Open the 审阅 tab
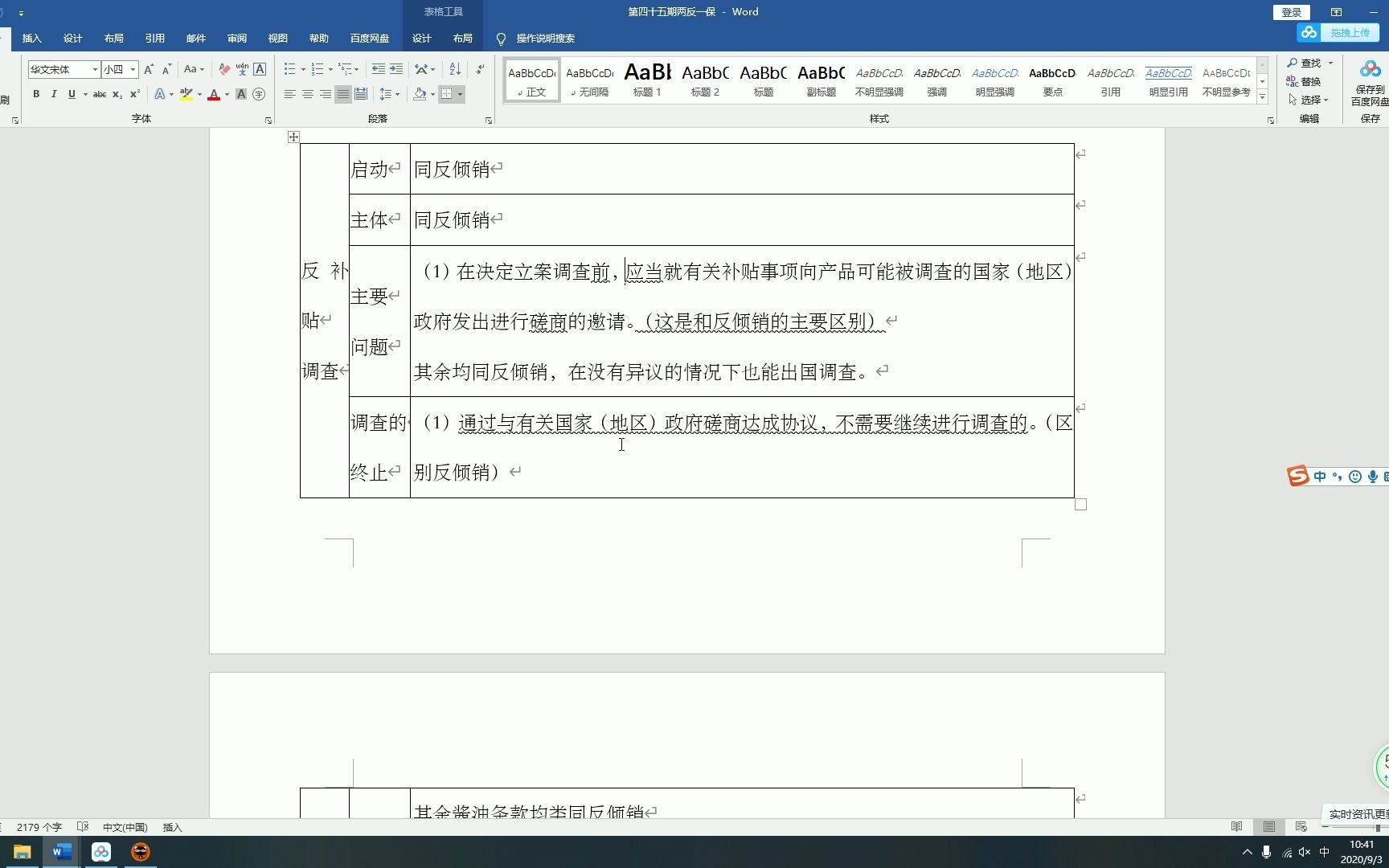 (237, 39)
